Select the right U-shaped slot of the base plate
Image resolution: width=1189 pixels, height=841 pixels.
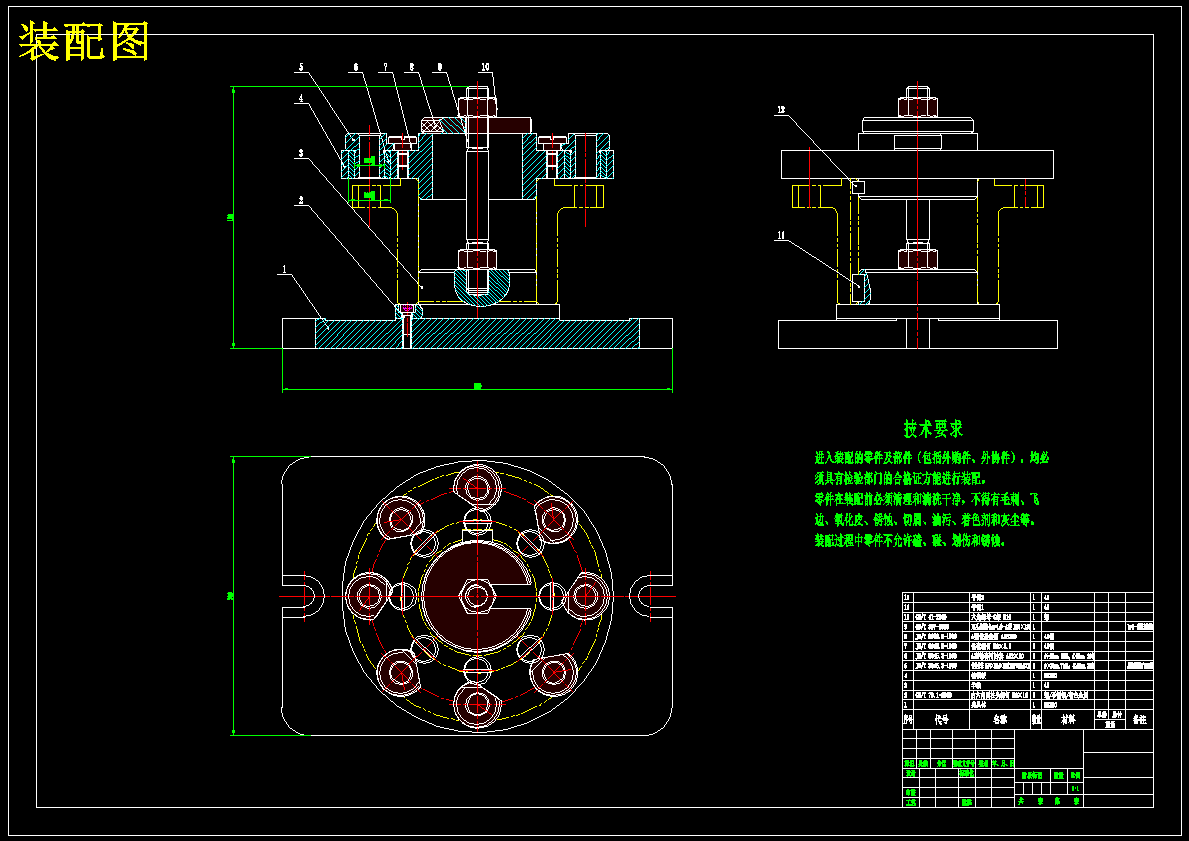pos(651,596)
